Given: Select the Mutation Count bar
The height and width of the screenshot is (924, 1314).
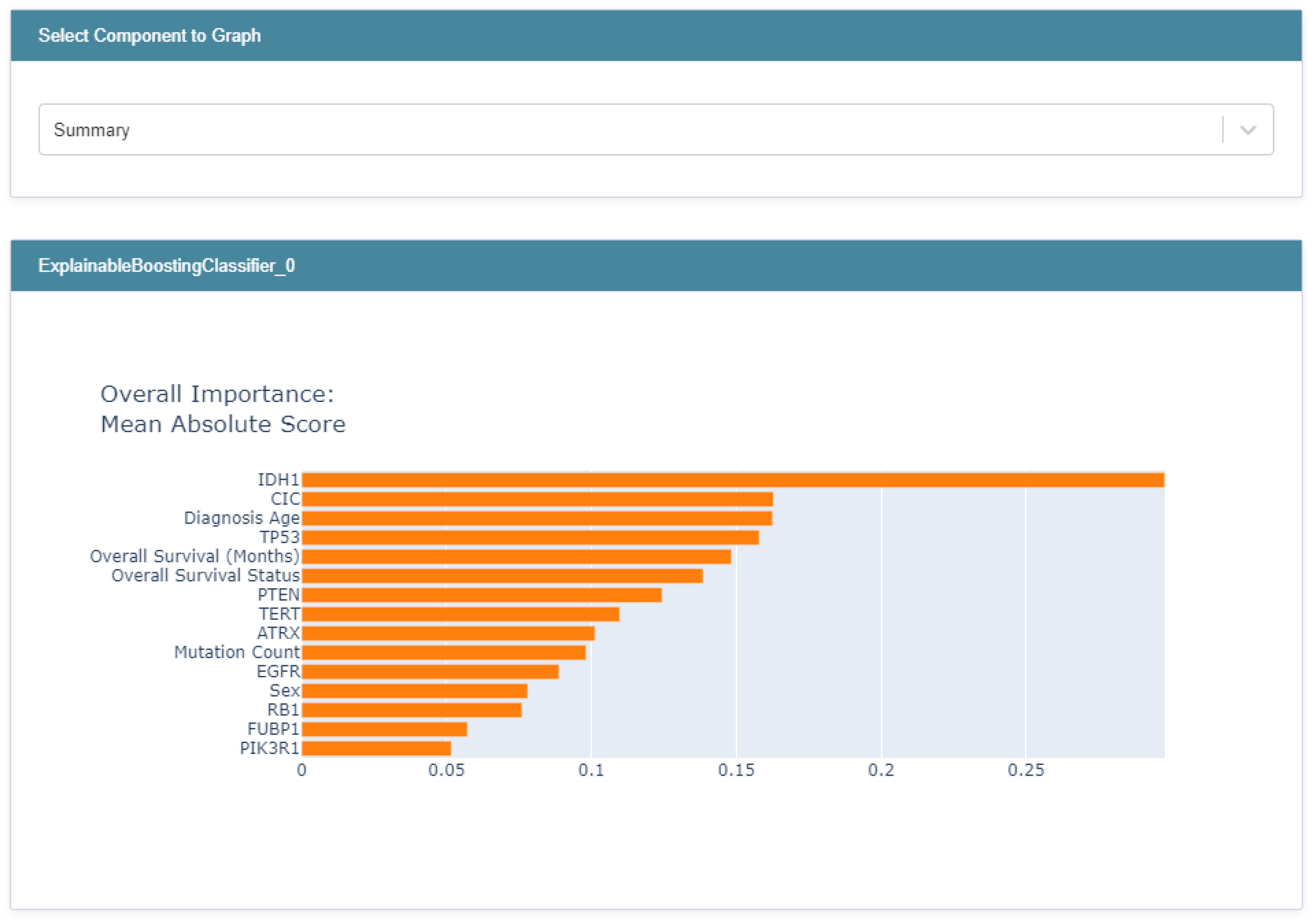Looking at the screenshot, I should (x=444, y=653).
